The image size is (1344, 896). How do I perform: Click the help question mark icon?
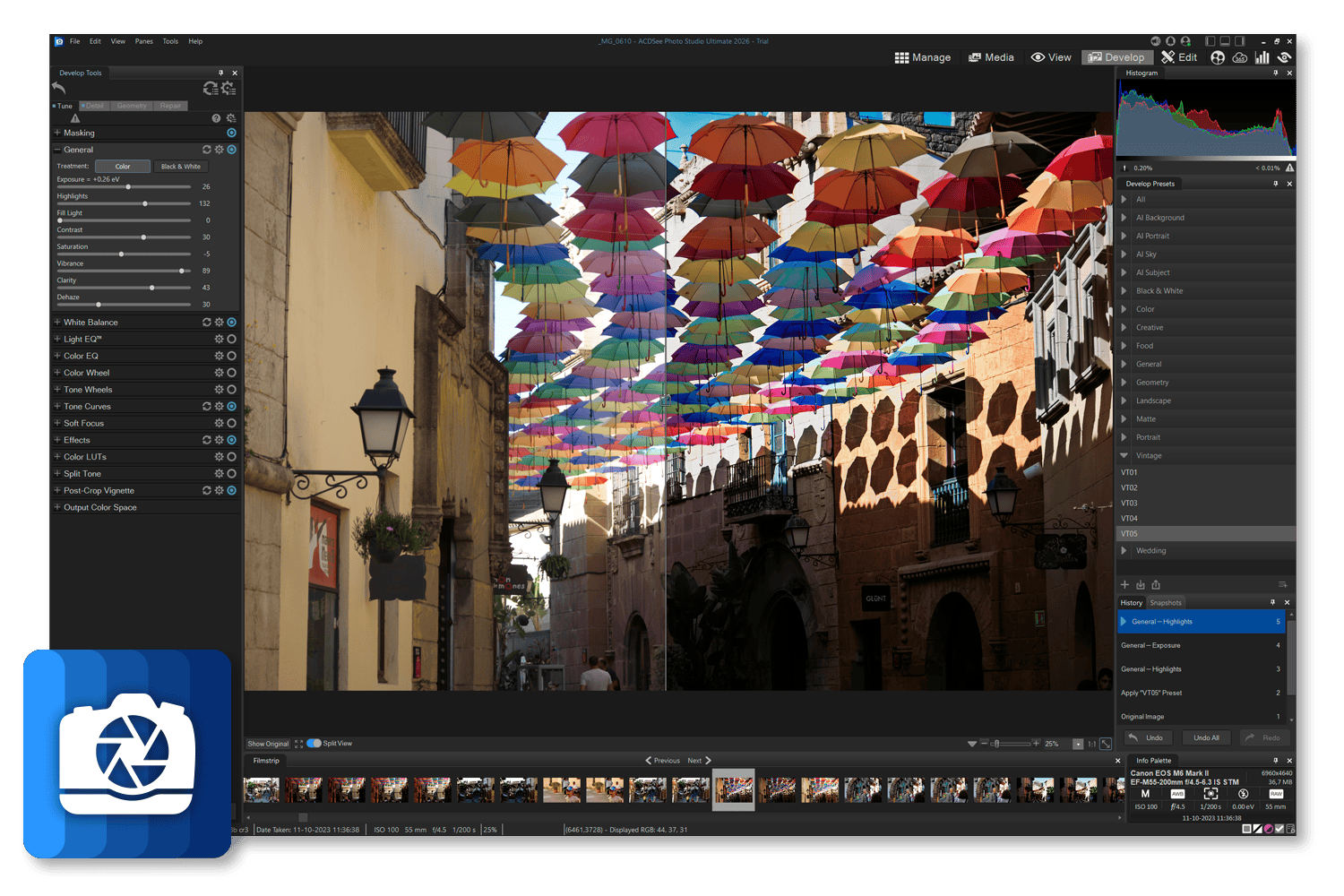coord(216,118)
